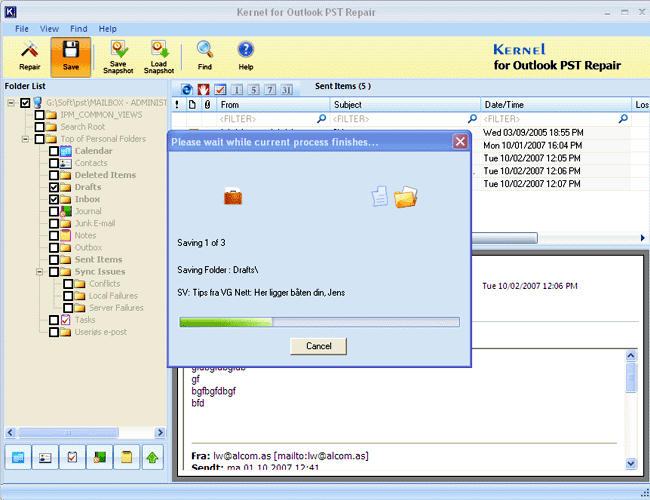Sort by the Date/Time column header

pos(555,104)
